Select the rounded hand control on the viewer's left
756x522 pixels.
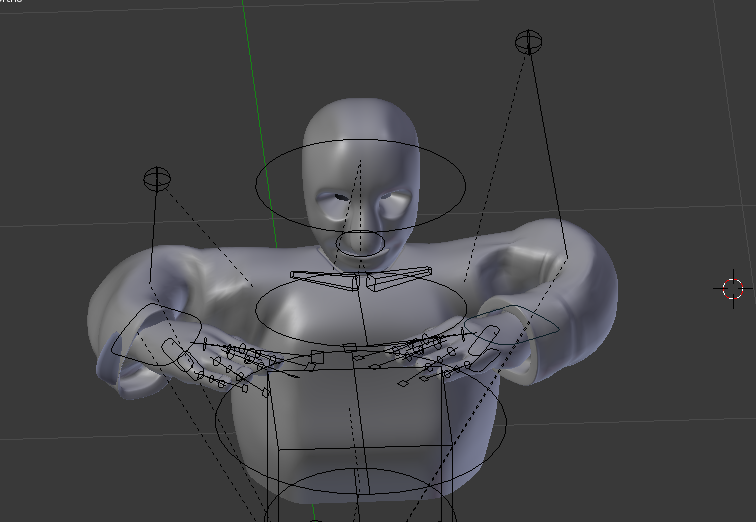coord(156,335)
